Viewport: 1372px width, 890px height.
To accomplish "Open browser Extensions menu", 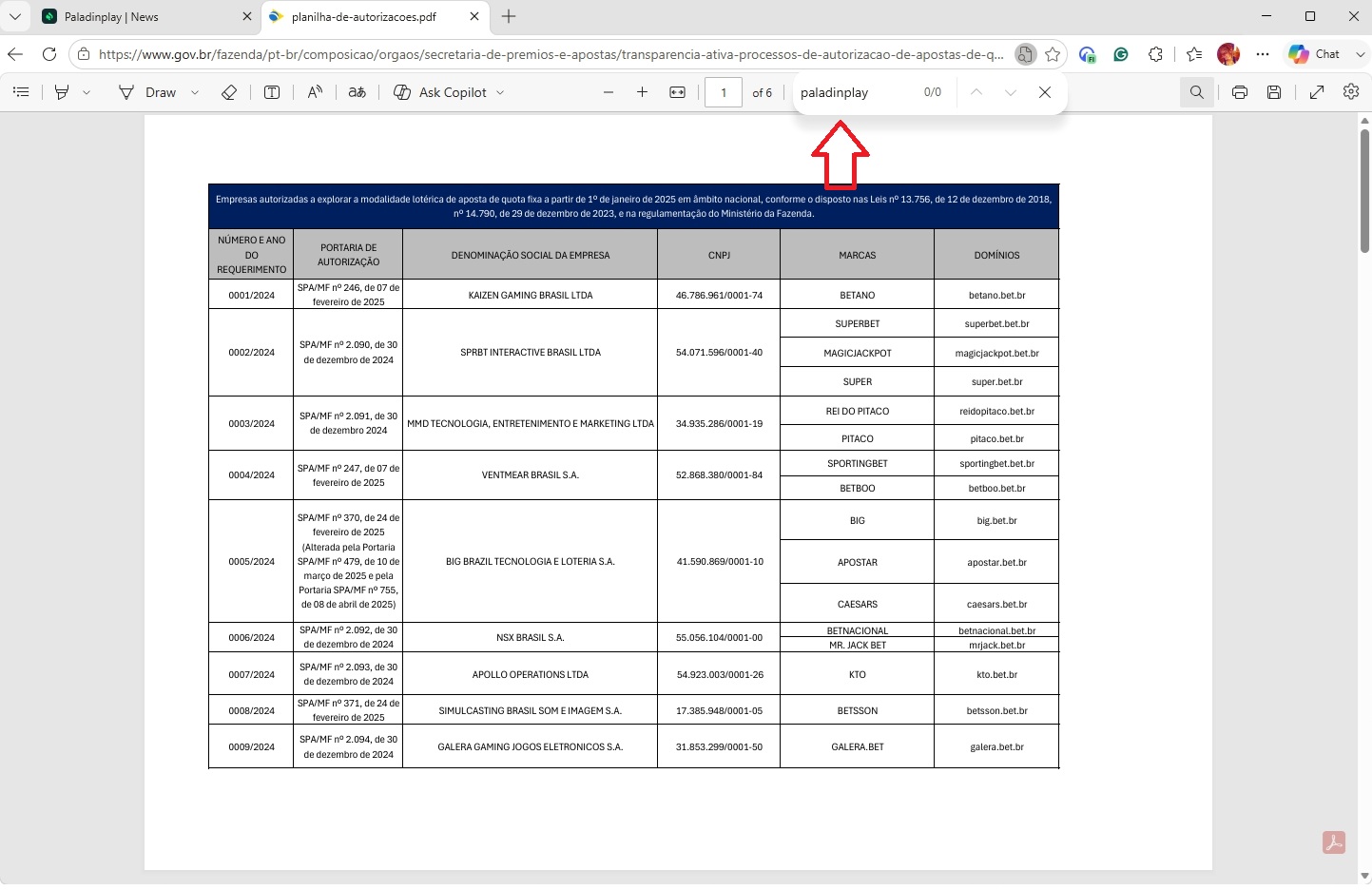I will click(x=1156, y=54).
